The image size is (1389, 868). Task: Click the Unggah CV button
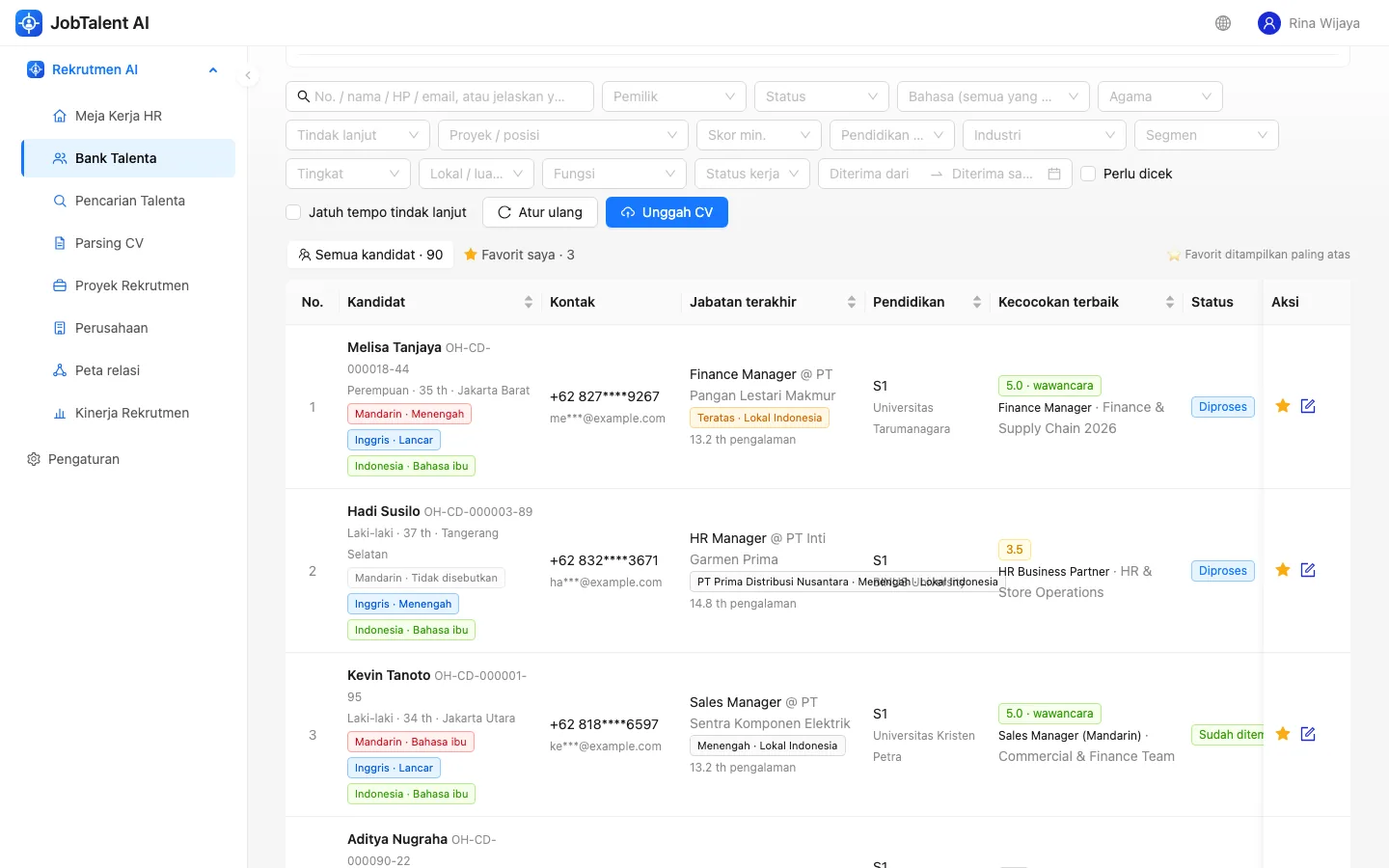click(667, 212)
